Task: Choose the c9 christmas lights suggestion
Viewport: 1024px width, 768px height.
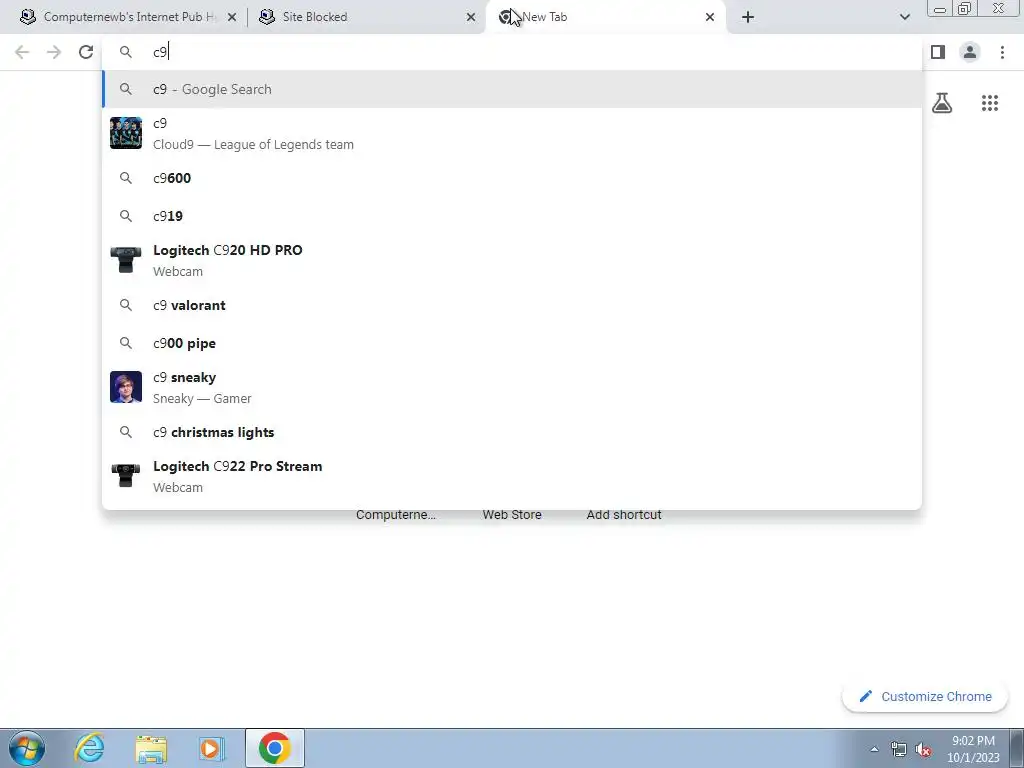Action: click(512, 432)
